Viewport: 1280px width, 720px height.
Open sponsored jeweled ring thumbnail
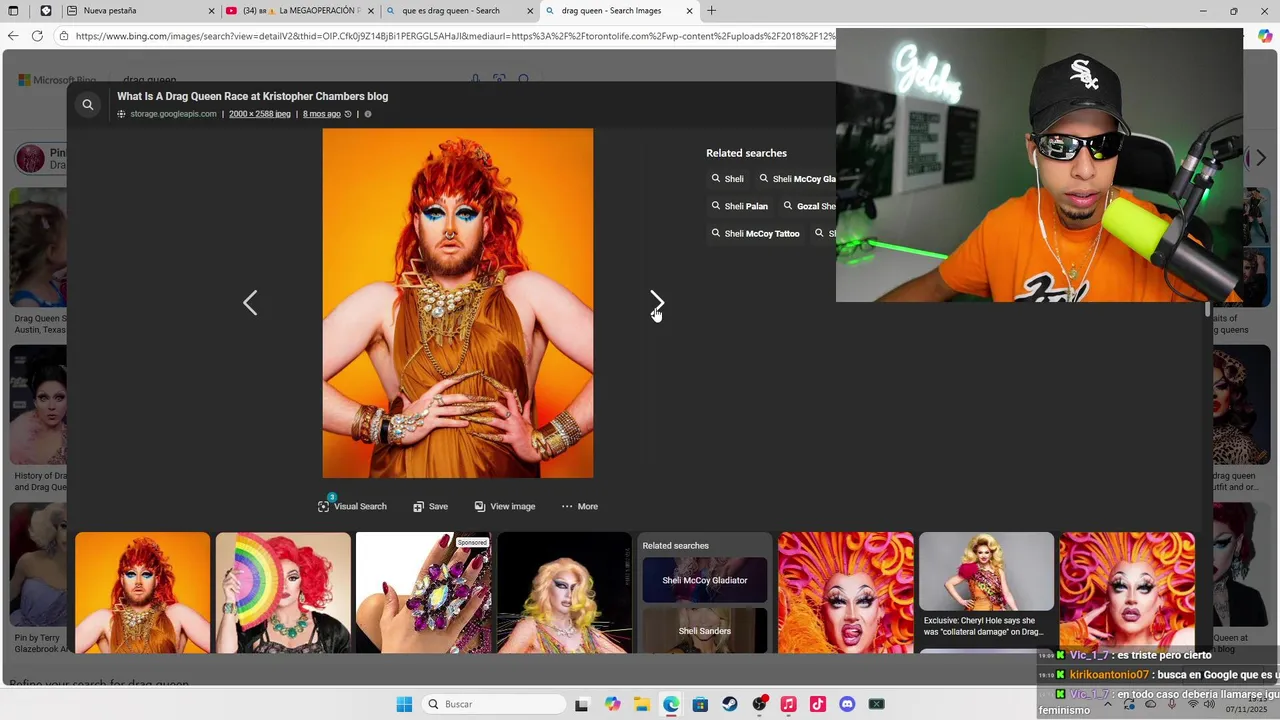point(423,592)
